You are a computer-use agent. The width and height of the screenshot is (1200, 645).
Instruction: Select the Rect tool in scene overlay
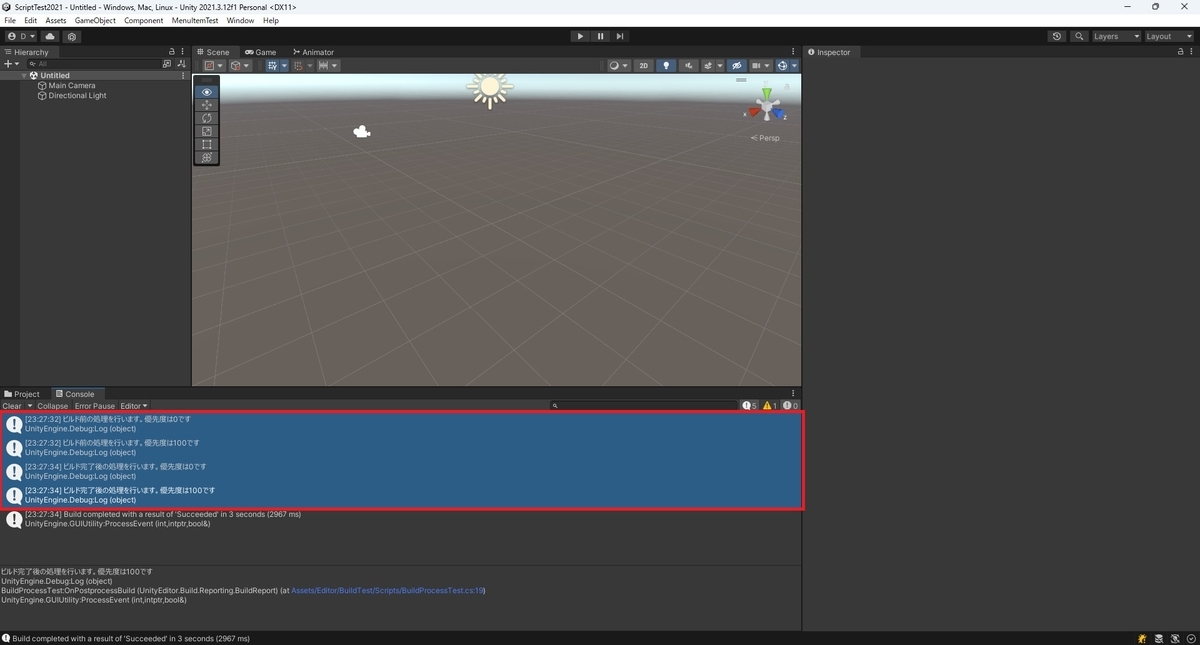pos(207,144)
